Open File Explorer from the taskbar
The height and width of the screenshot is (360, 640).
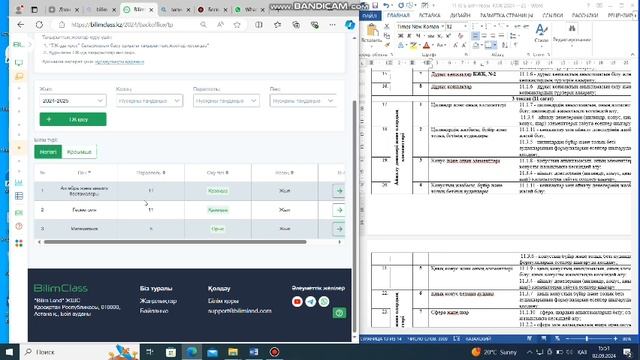tap(233, 351)
